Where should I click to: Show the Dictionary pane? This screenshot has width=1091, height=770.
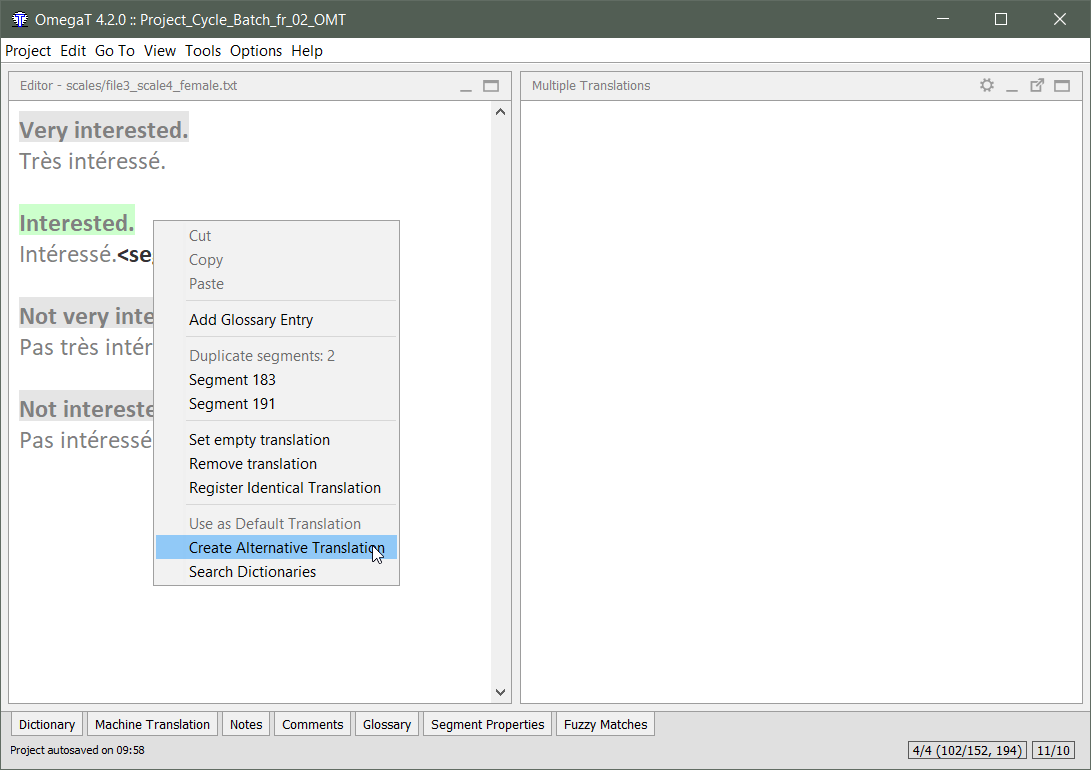click(47, 724)
